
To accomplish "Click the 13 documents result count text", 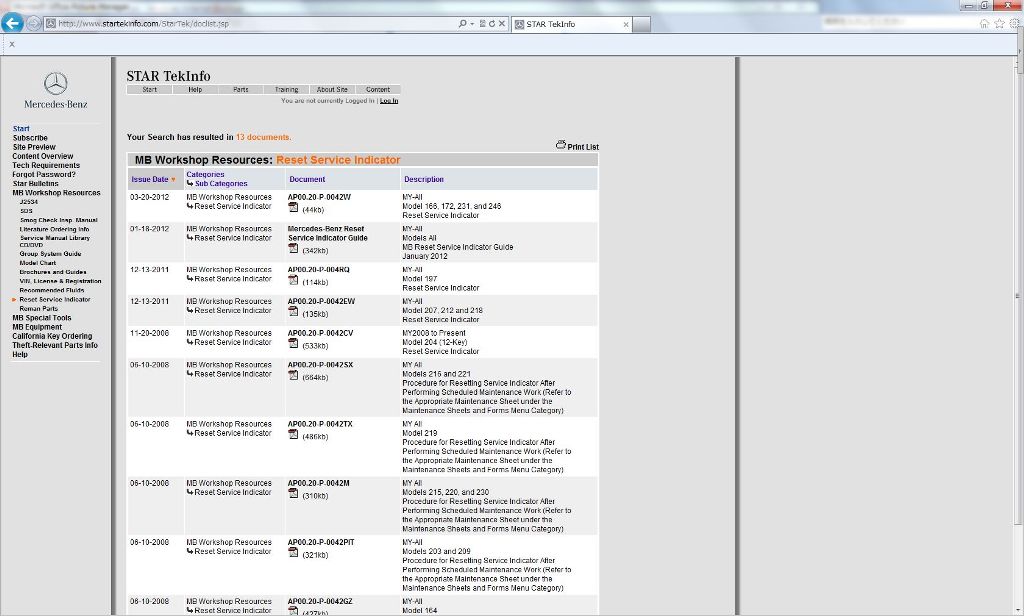I will coord(263,137).
